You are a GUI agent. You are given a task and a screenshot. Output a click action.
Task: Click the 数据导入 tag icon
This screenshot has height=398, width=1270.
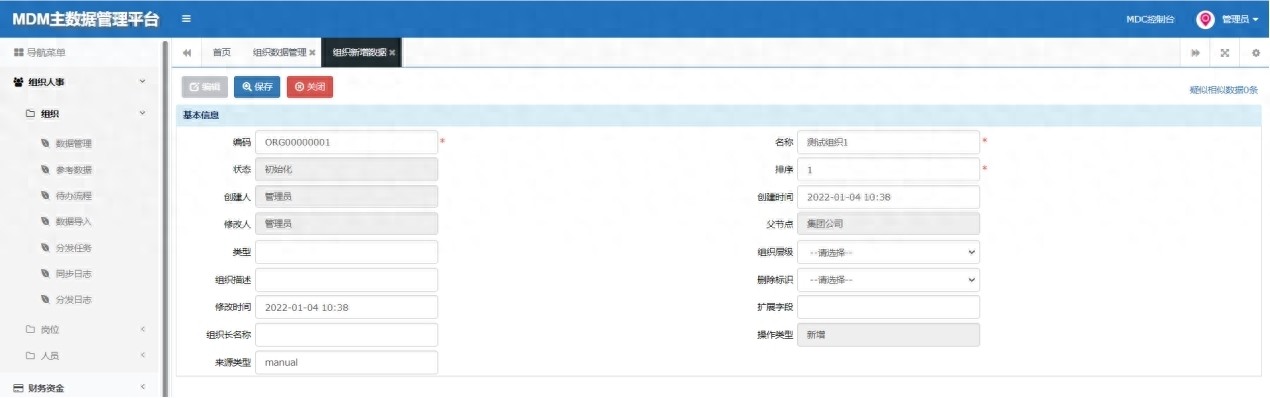click(46, 222)
